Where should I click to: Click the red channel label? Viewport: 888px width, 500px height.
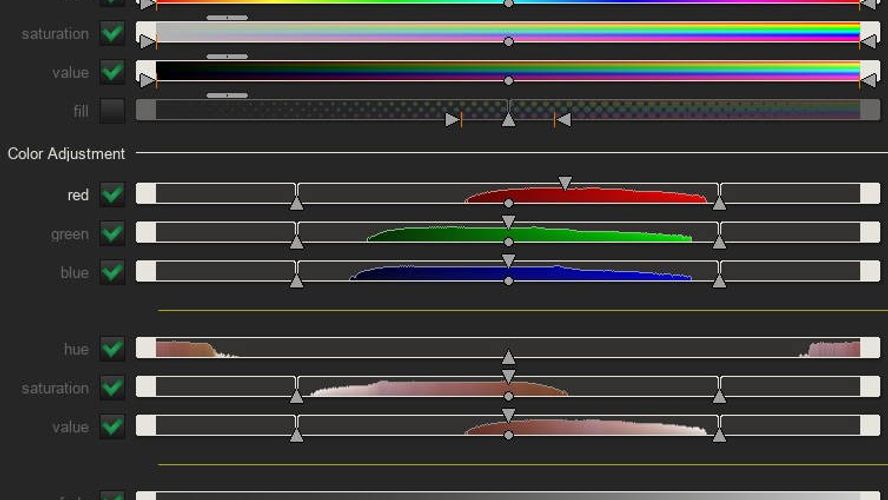point(78,195)
